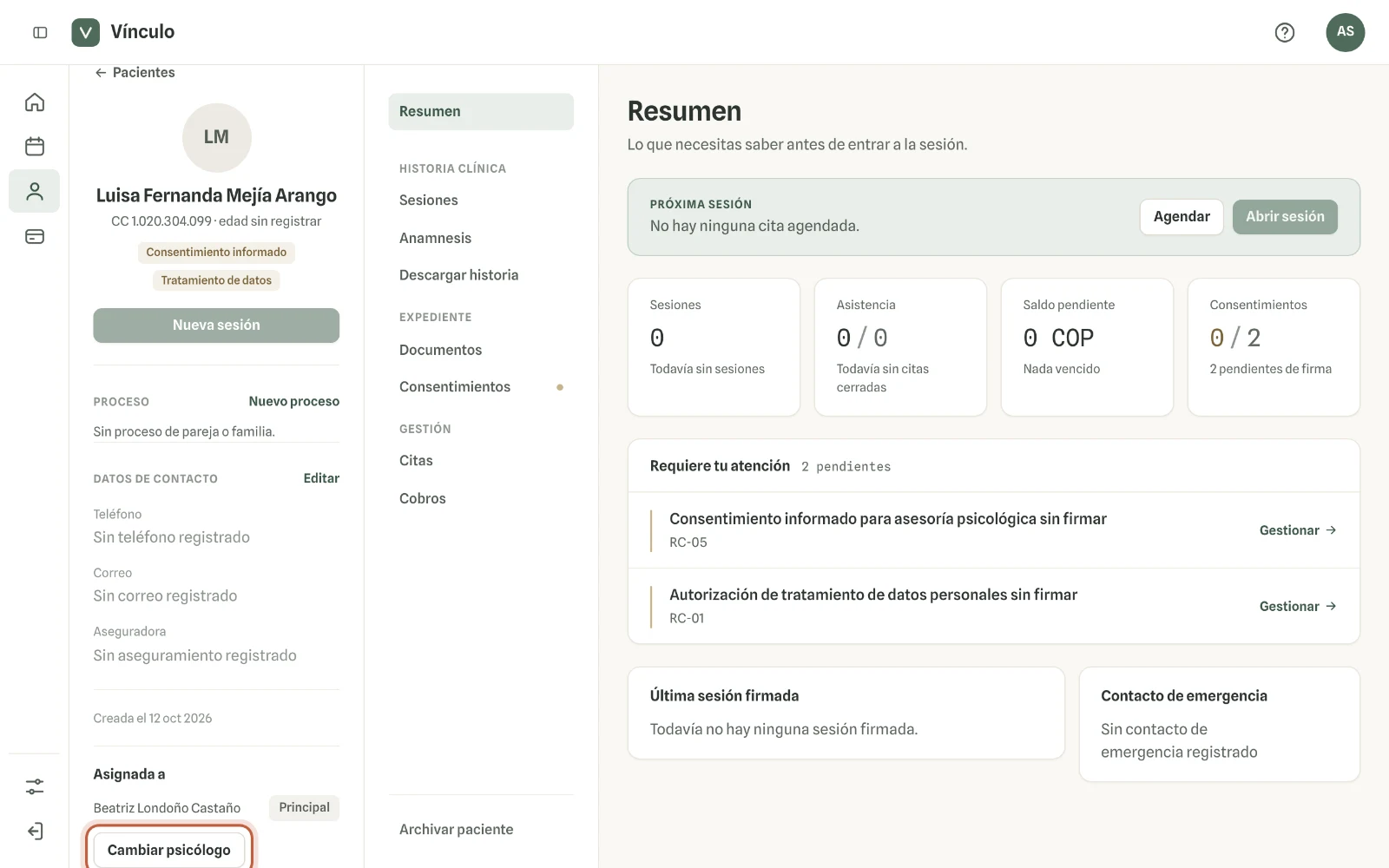
Task: Click the Consentimientos 0/2 card
Action: point(1274,347)
